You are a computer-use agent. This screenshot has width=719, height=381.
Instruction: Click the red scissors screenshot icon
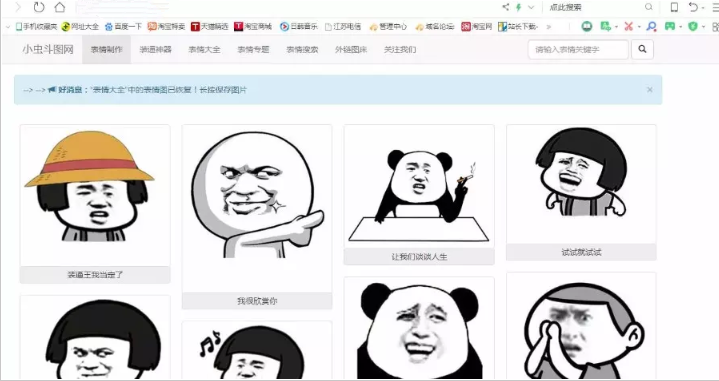tap(628, 26)
